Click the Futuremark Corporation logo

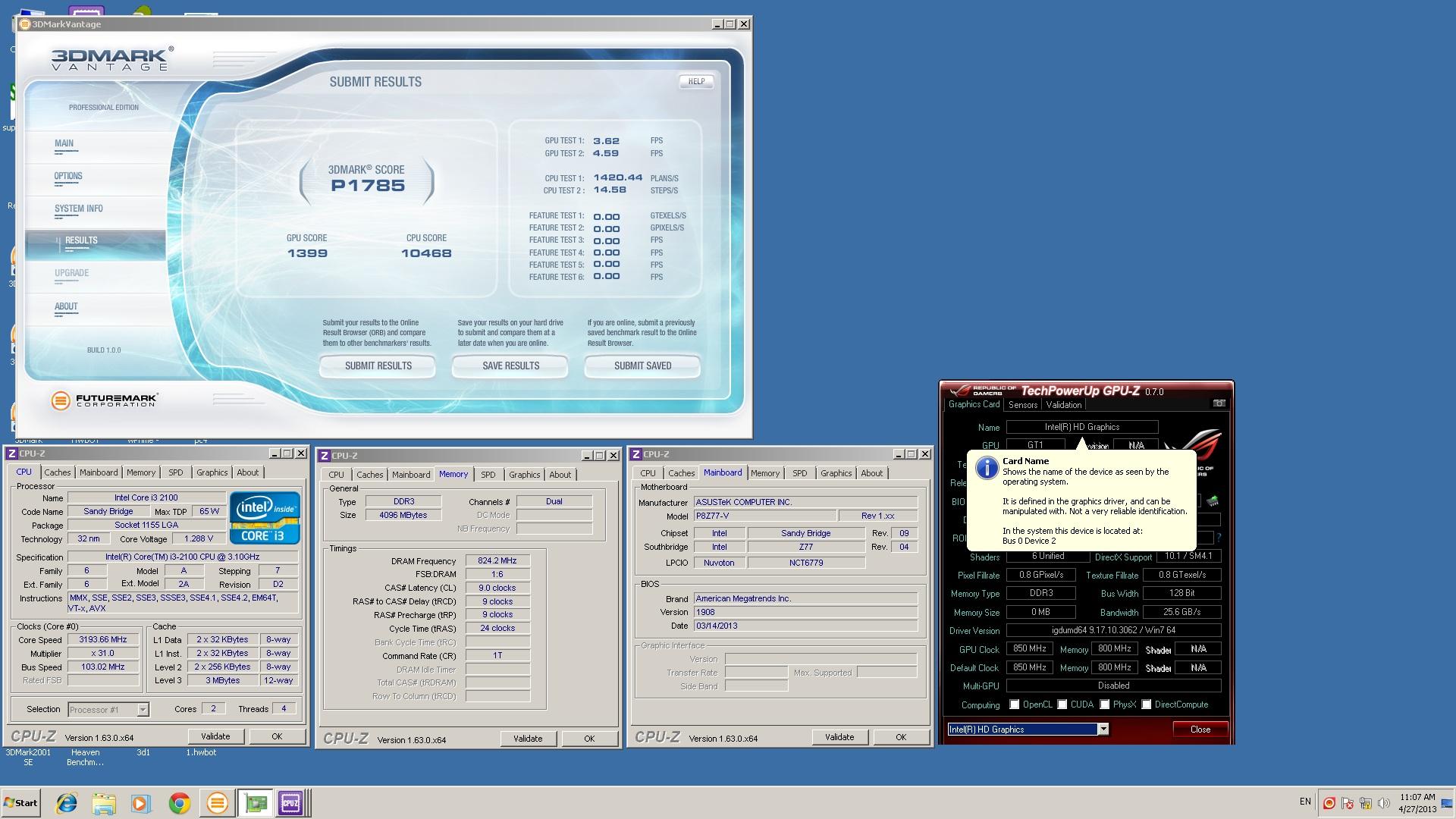click(x=104, y=400)
